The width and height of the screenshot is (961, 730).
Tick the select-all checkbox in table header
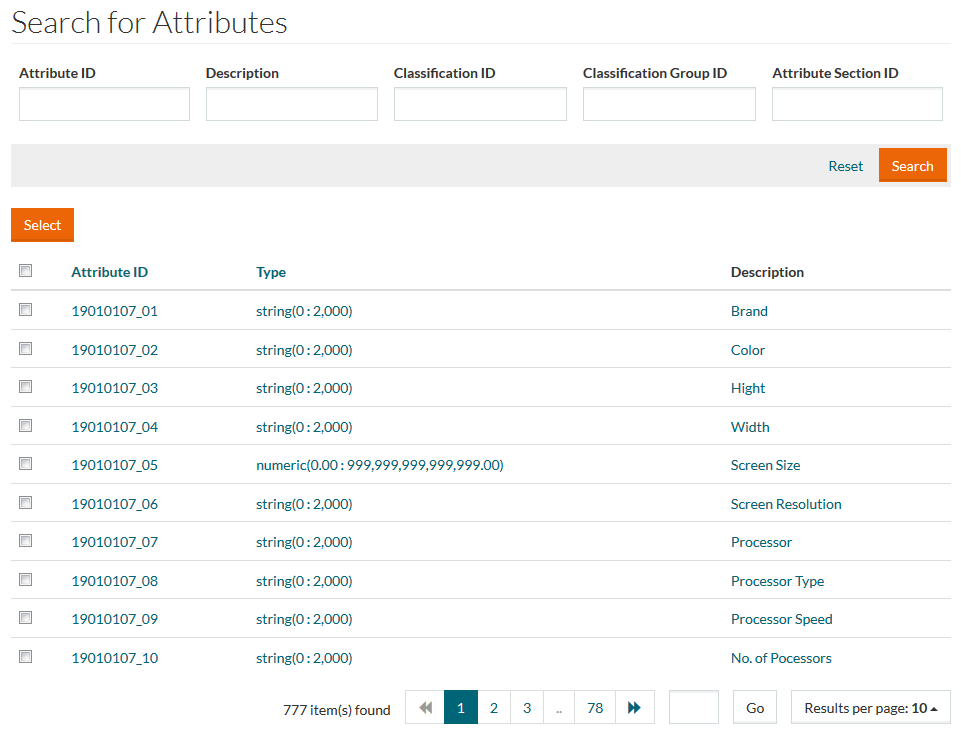[26, 271]
